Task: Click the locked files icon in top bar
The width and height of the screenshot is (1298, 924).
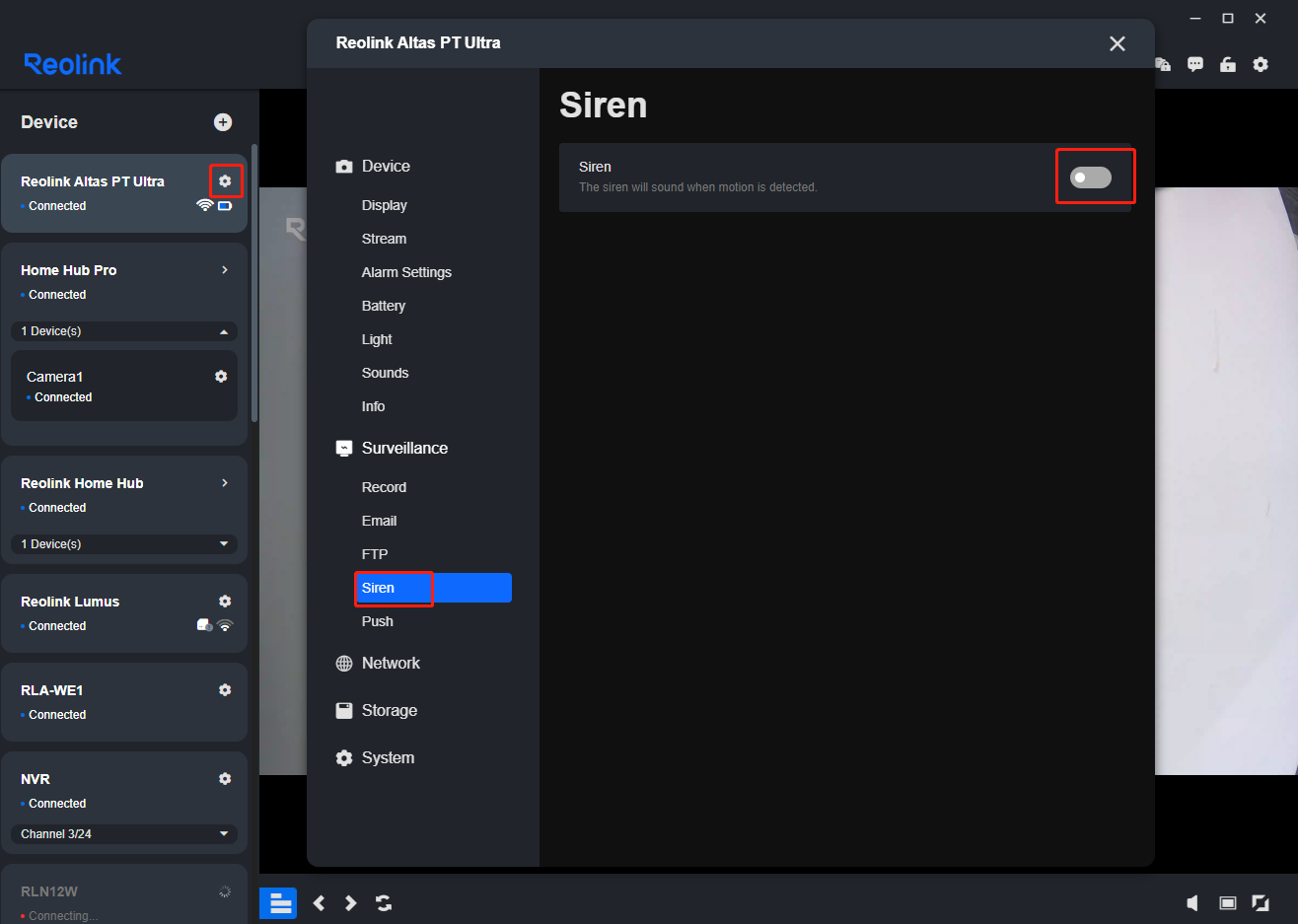Action: 1163,64
